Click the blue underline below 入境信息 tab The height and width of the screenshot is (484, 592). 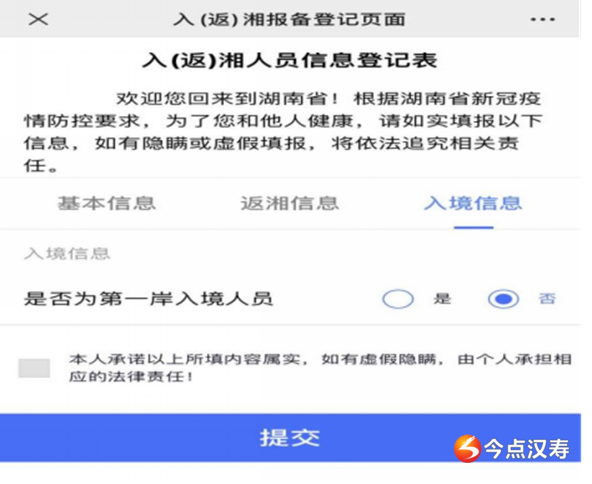(x=473, y=227)
